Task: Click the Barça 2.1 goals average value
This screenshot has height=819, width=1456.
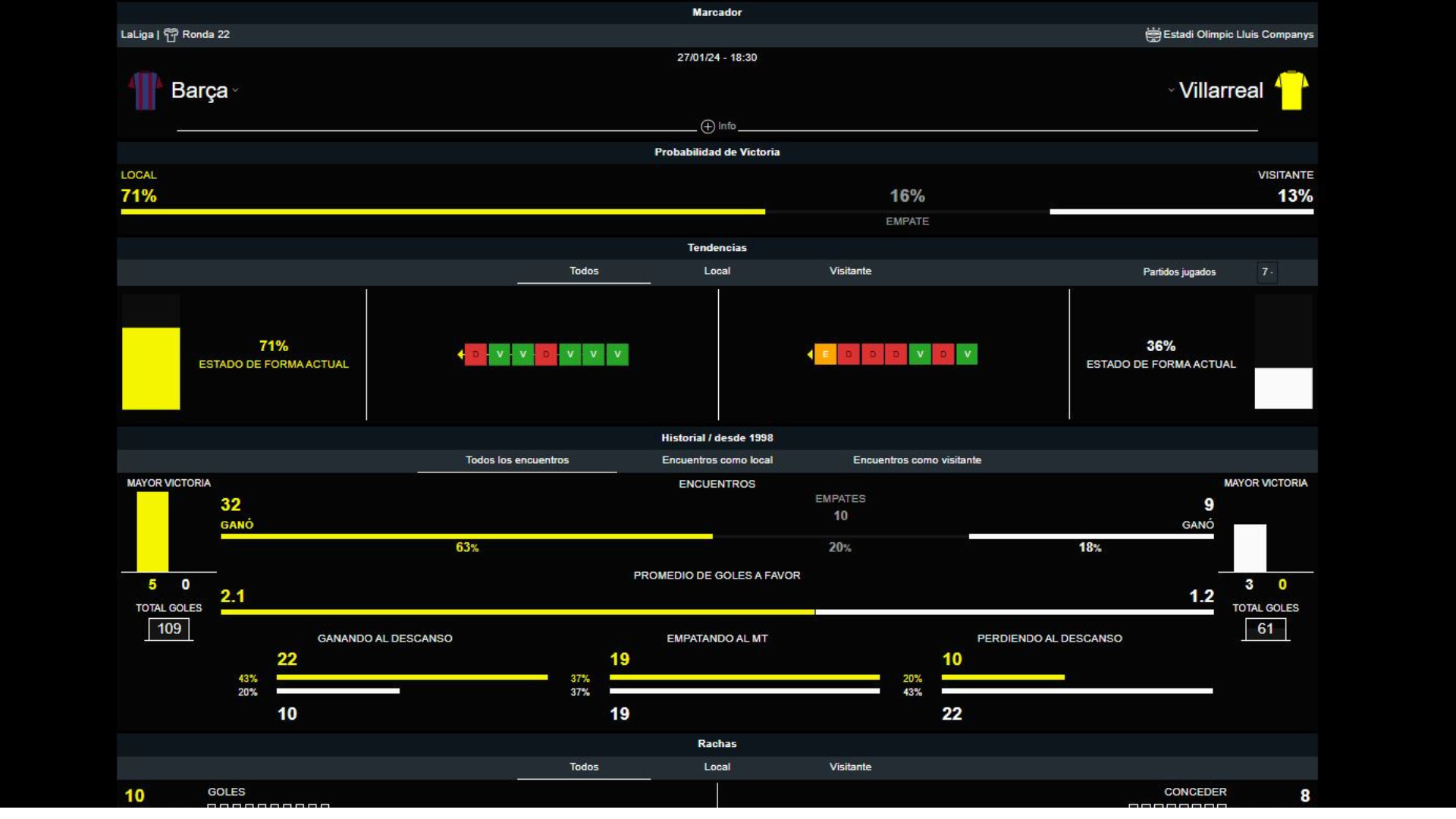Action: pyautogui.click(x=233, y=597)
